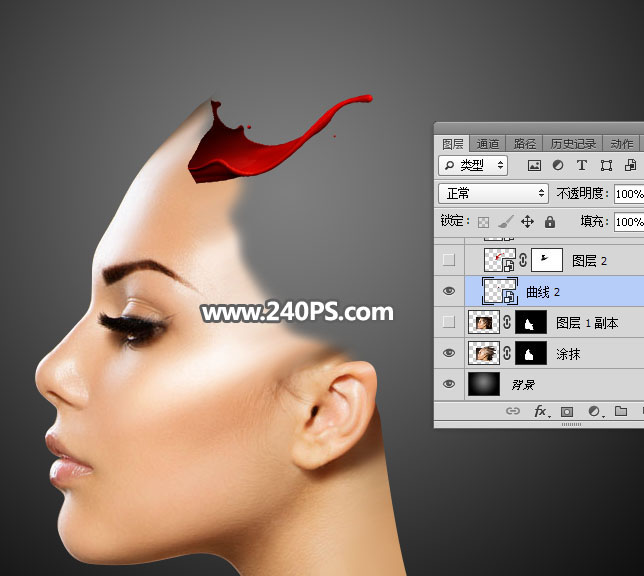Open the 类型 filter type dropdown
This screenshot has width=644, height=576.
point(473,165)
